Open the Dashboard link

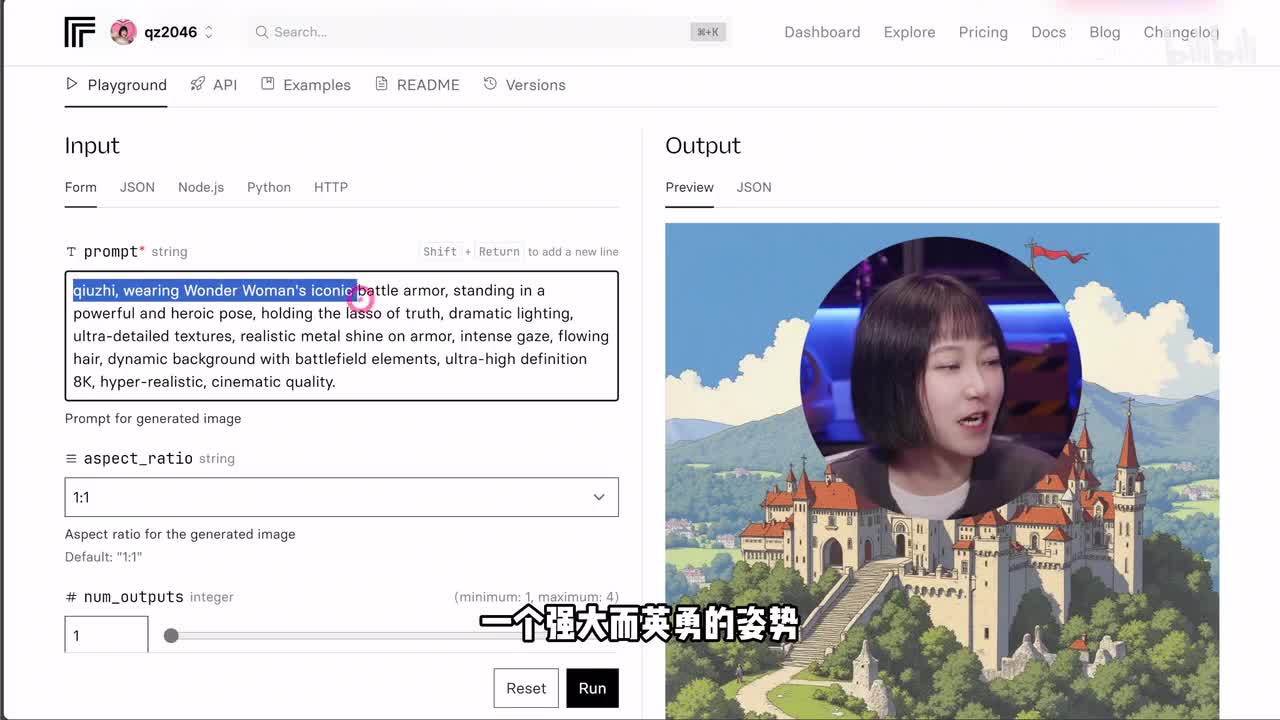coord(822,32)
